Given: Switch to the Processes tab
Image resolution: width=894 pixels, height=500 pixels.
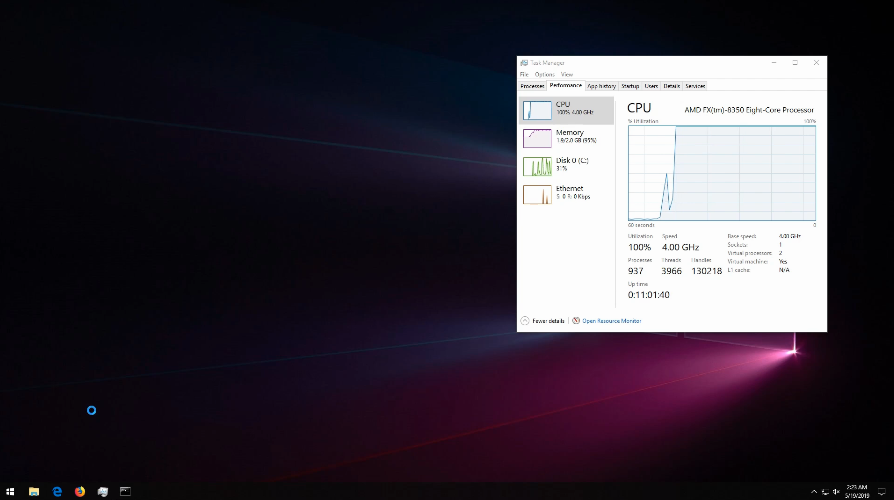Looking at the screenshot, I should [x=533, y=86].
